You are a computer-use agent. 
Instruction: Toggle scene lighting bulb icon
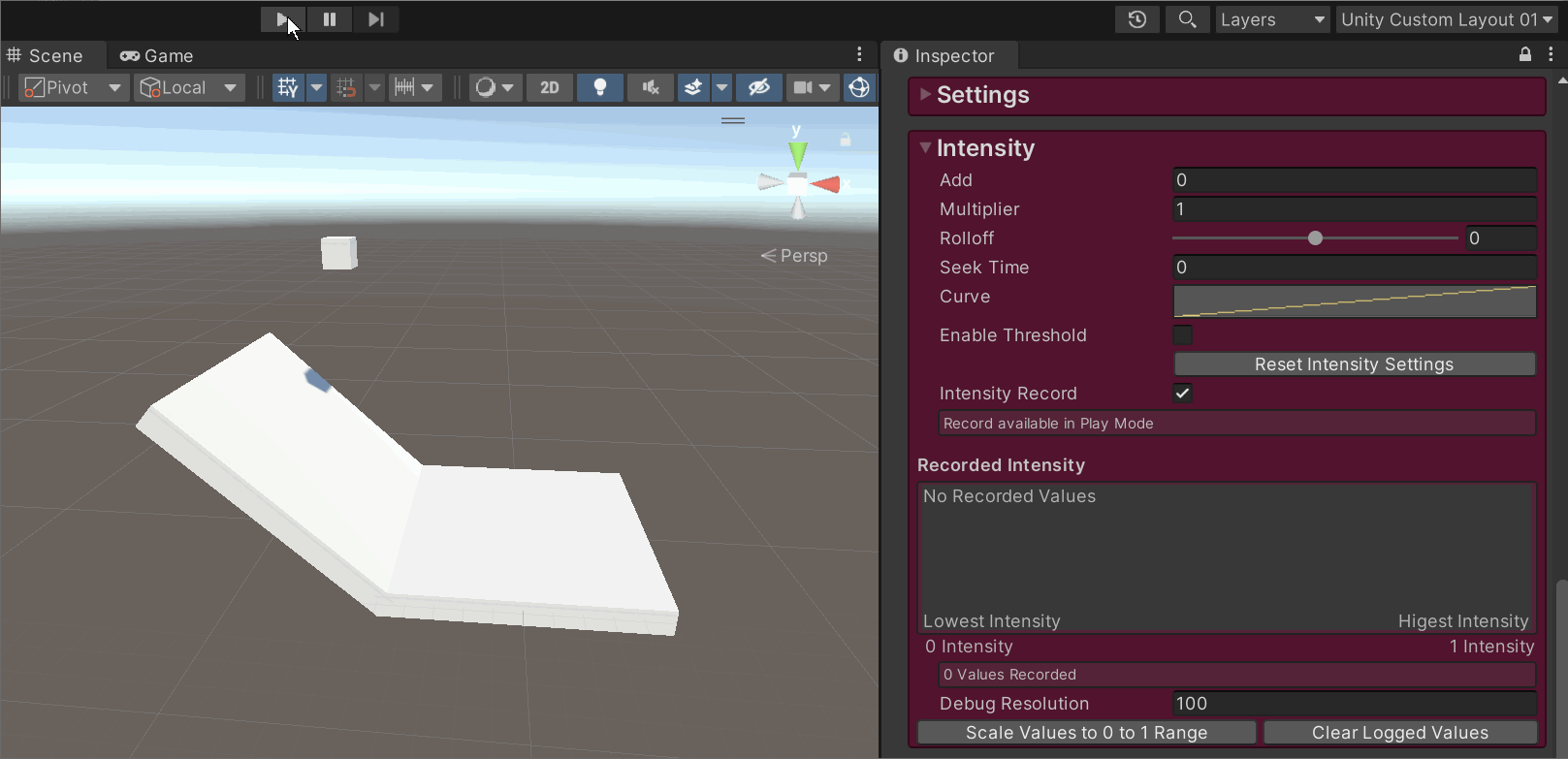pyautogui.click(x=600, y=87)
